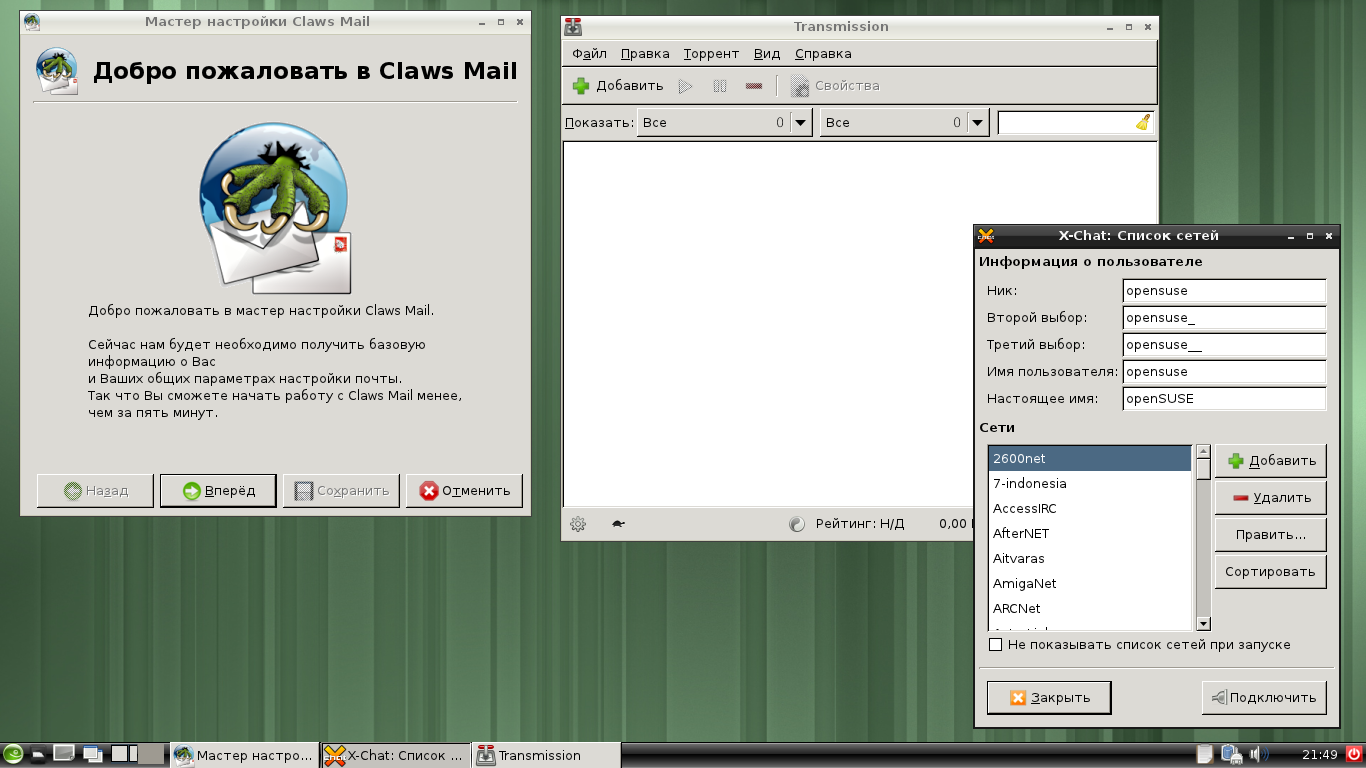
Task: Click the show desktop icon on taskbar
Action: pos(64,754)
